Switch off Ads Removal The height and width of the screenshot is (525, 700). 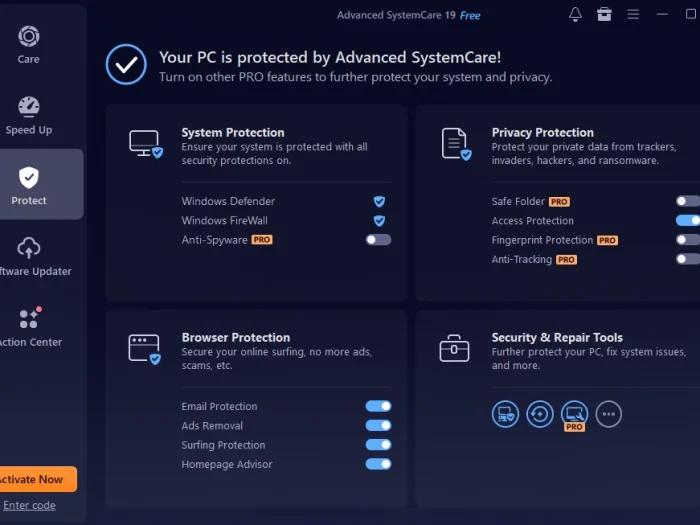pos(378,425)
